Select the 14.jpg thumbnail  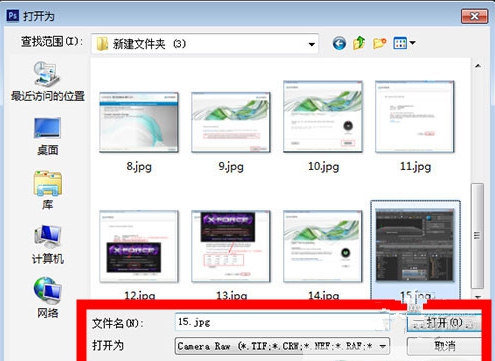[x=323, y=246]
